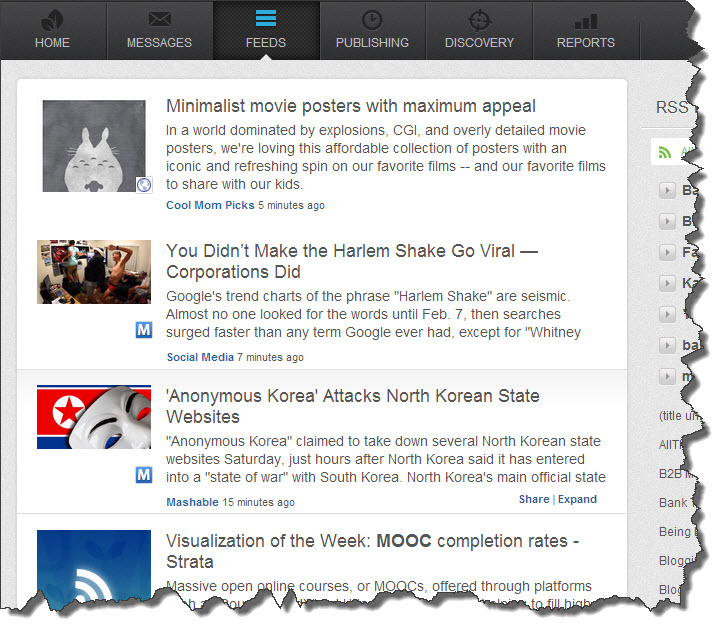This screenshot has width=727, height=634.
Task: Click the Google's trend charts summary paragraph
Action: (373, 314)
